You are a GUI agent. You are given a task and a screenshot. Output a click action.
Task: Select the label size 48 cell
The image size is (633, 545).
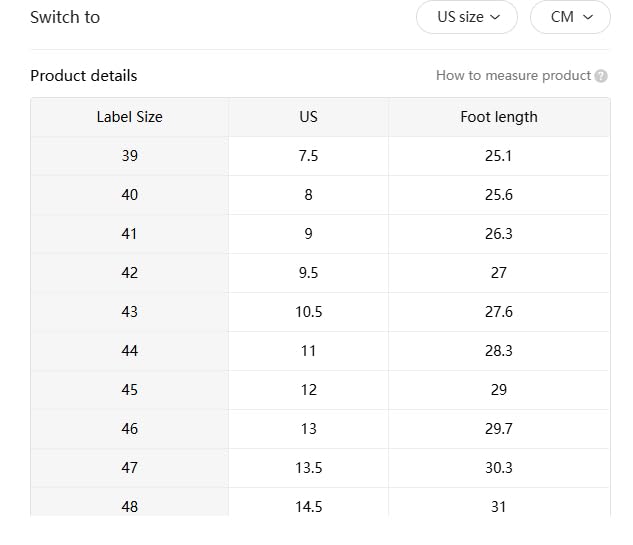(130, 506)
